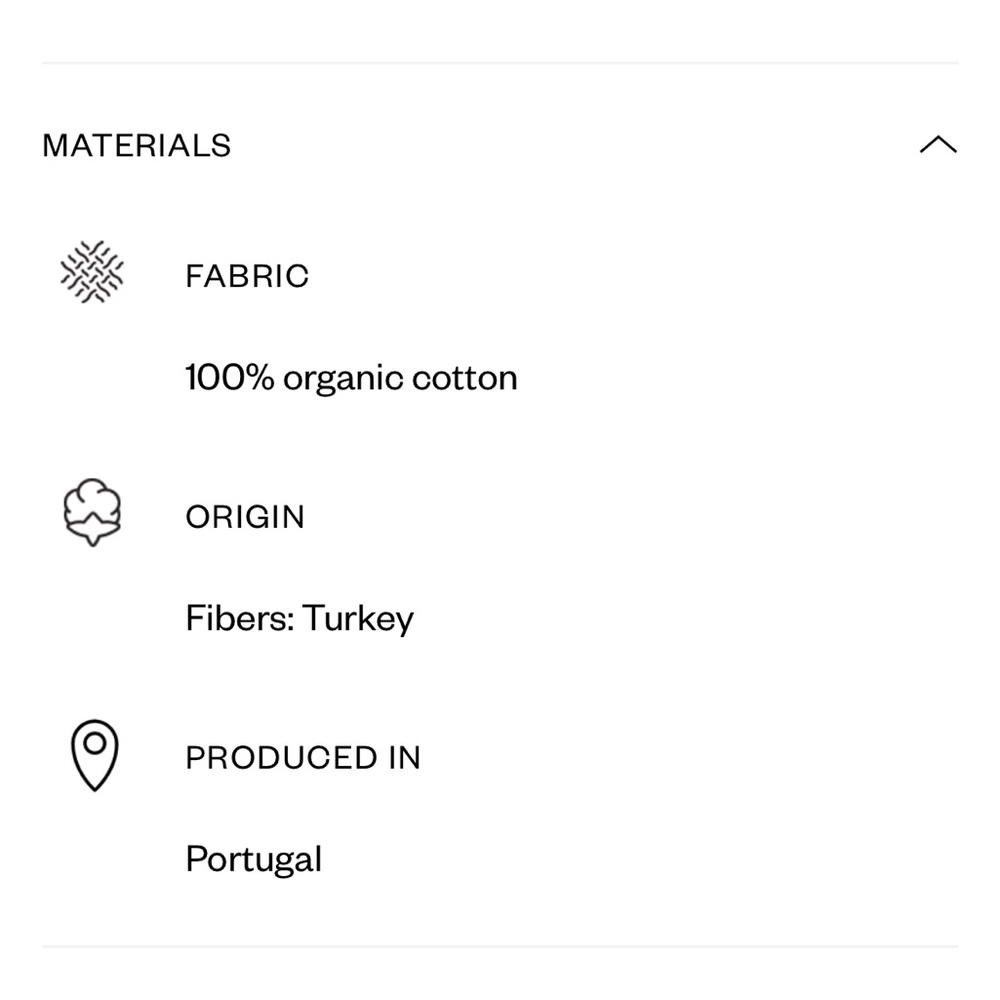
Task: Click the Portugal production country text
Action: pos(254,860)
